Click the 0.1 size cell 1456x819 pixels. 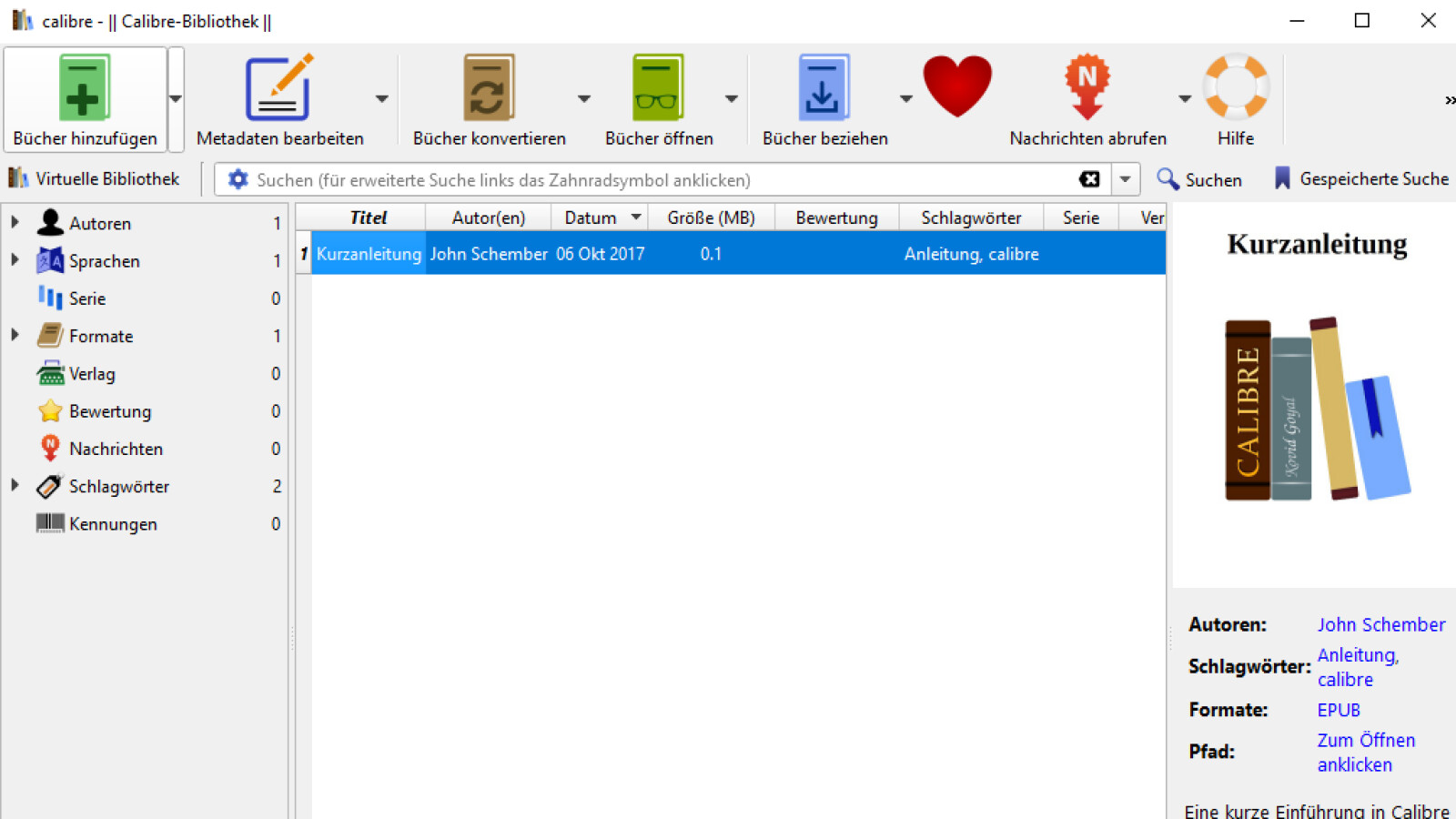[711, 254]
